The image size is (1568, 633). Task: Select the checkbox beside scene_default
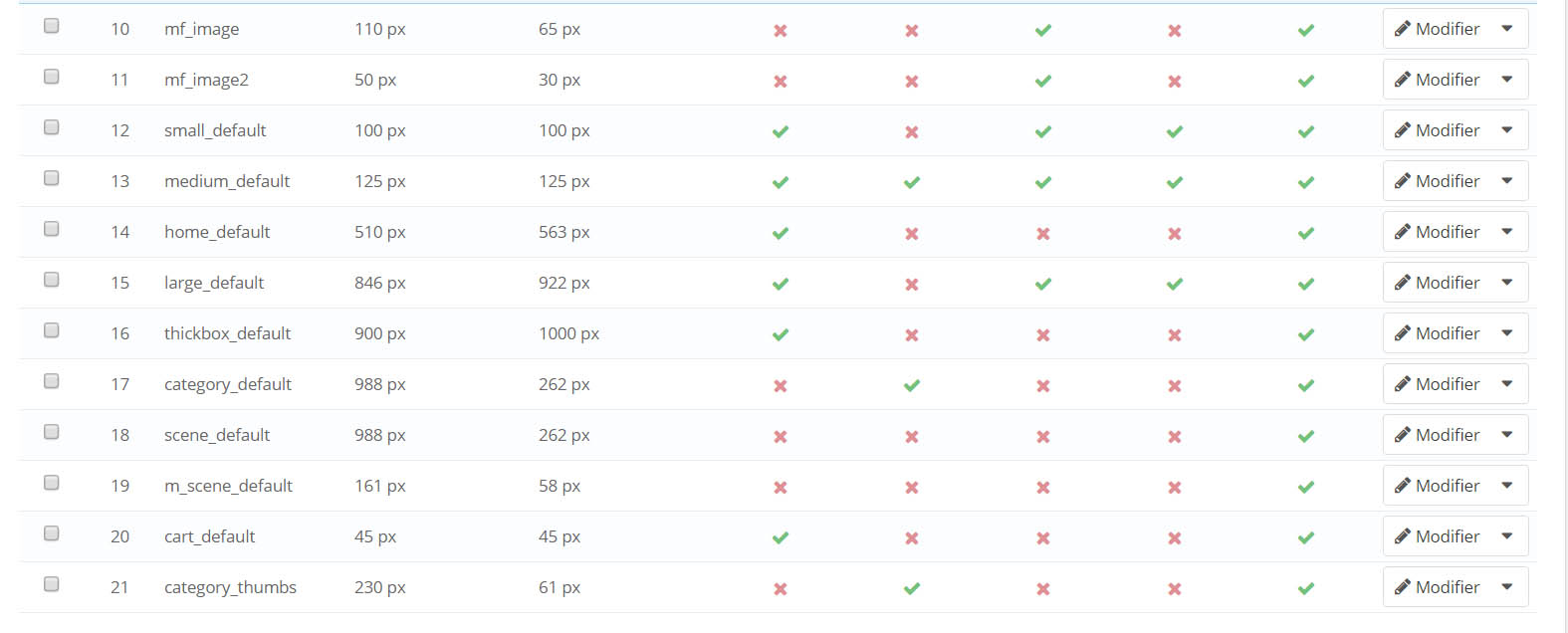tap(52, 432)
